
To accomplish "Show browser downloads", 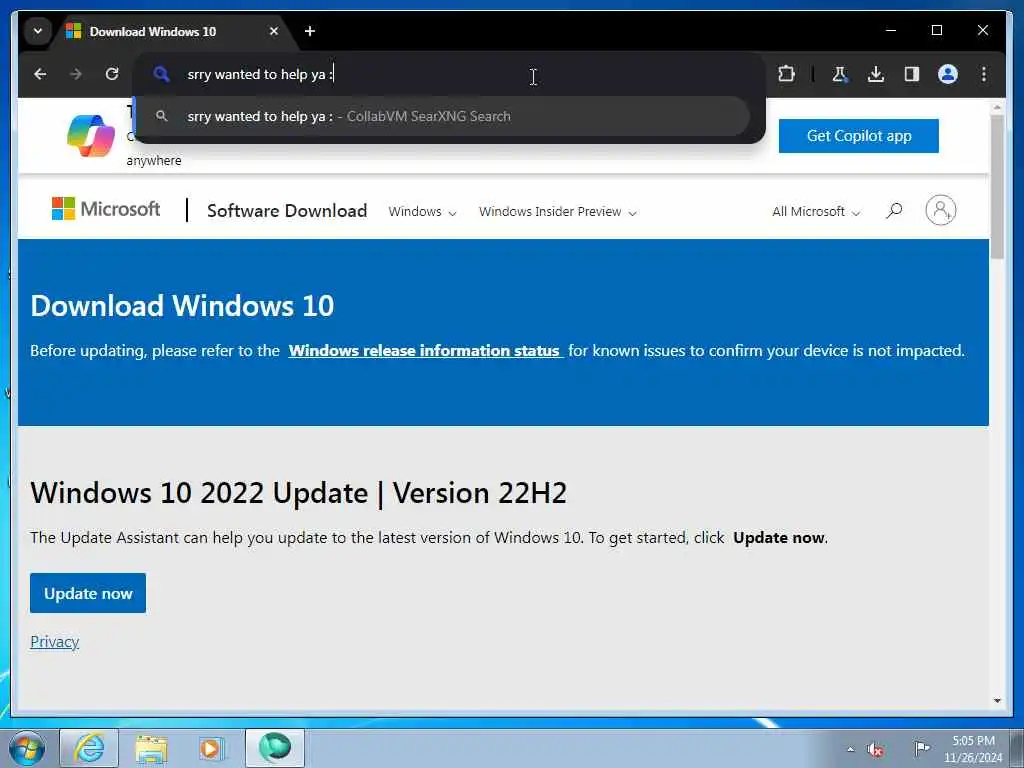I will (876, 74).
